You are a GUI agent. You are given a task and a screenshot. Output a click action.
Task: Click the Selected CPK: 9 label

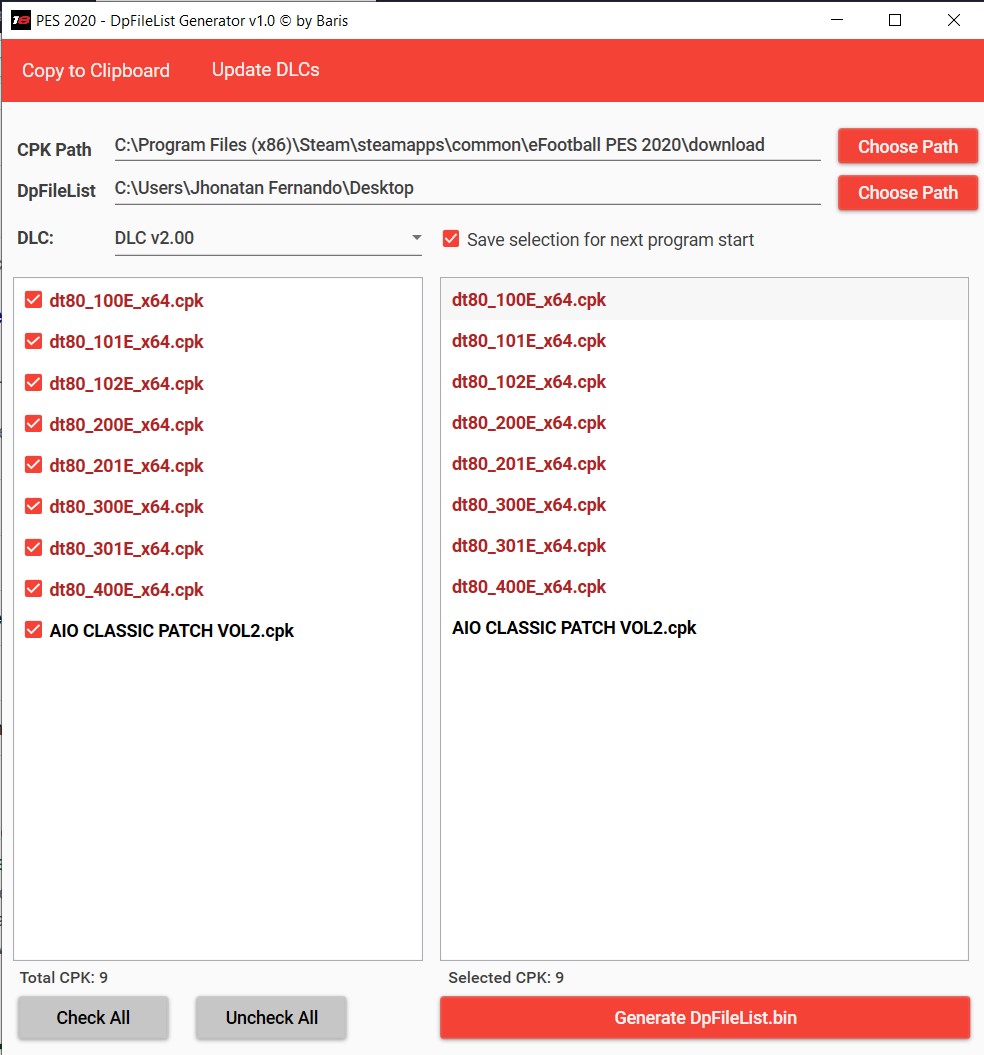pyautogui.click(x=506, y=978)
